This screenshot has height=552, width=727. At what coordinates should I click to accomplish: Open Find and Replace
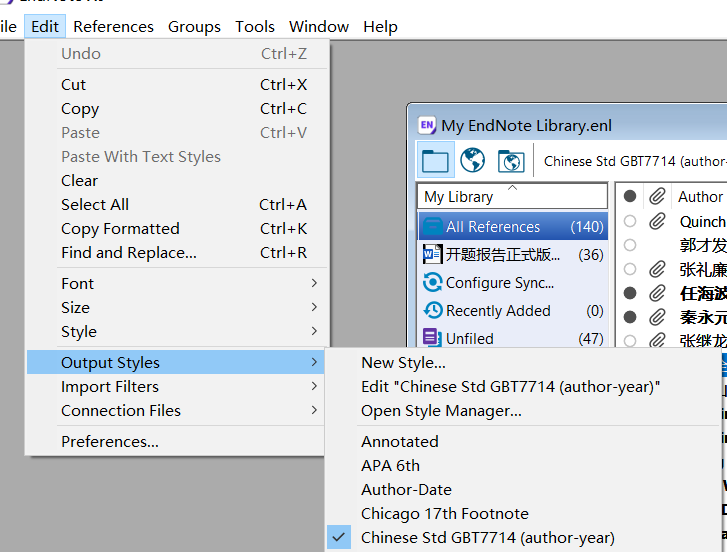[x=177, y=253]
